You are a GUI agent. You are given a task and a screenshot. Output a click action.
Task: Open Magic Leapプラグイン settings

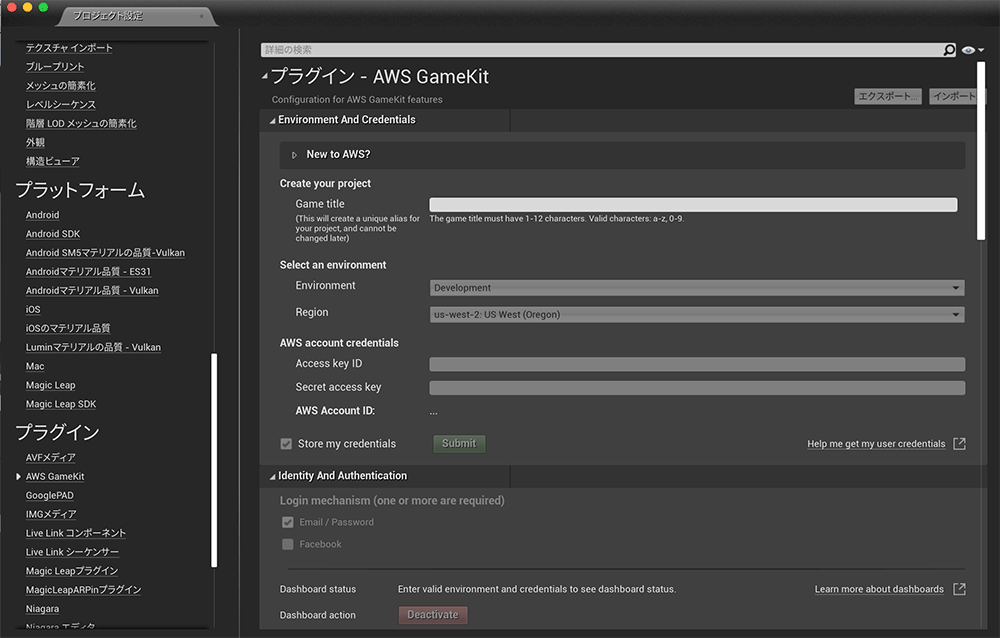(x=72, y=571)
